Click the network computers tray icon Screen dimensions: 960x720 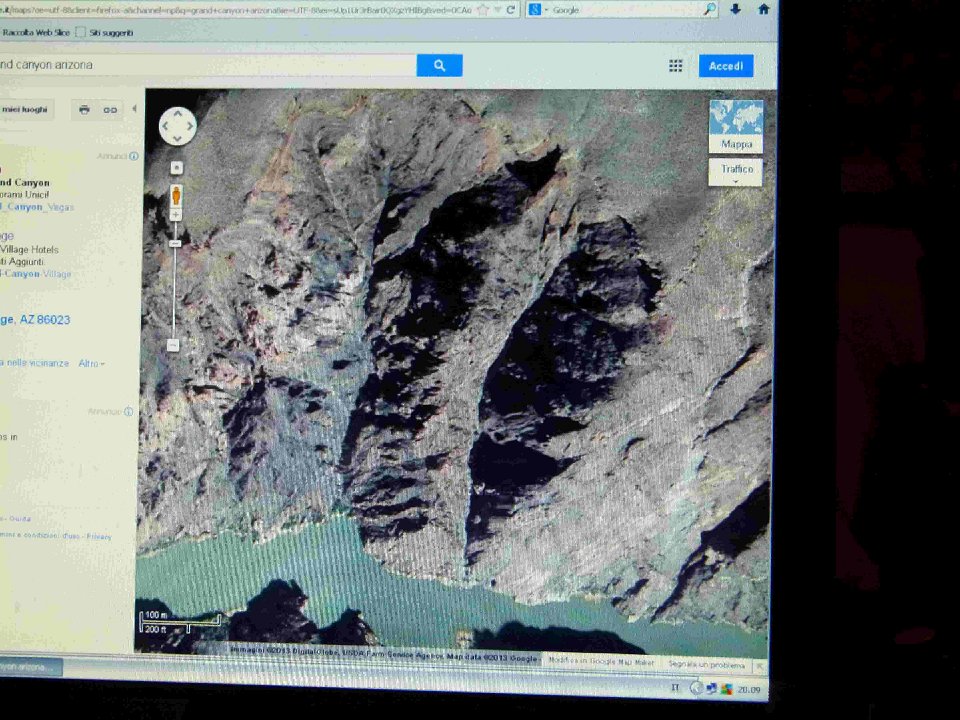coord(711,689)
